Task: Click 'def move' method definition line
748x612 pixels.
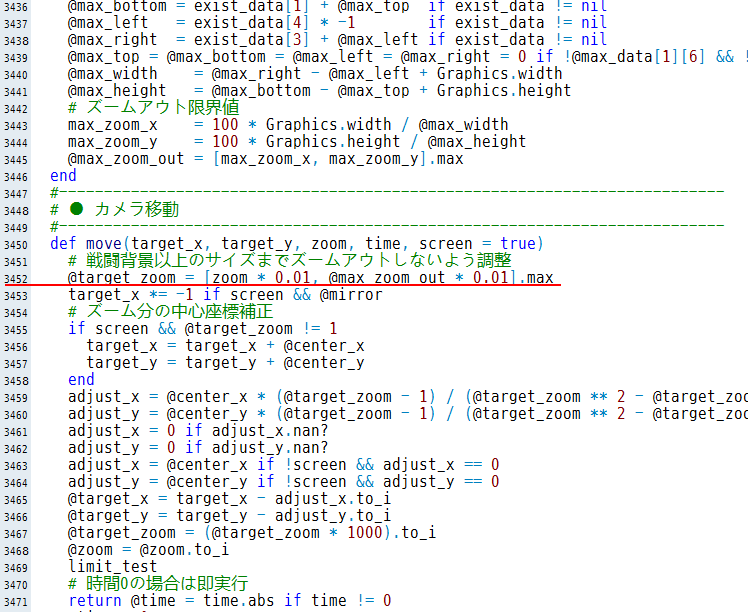Action: (x=297, y=244)
